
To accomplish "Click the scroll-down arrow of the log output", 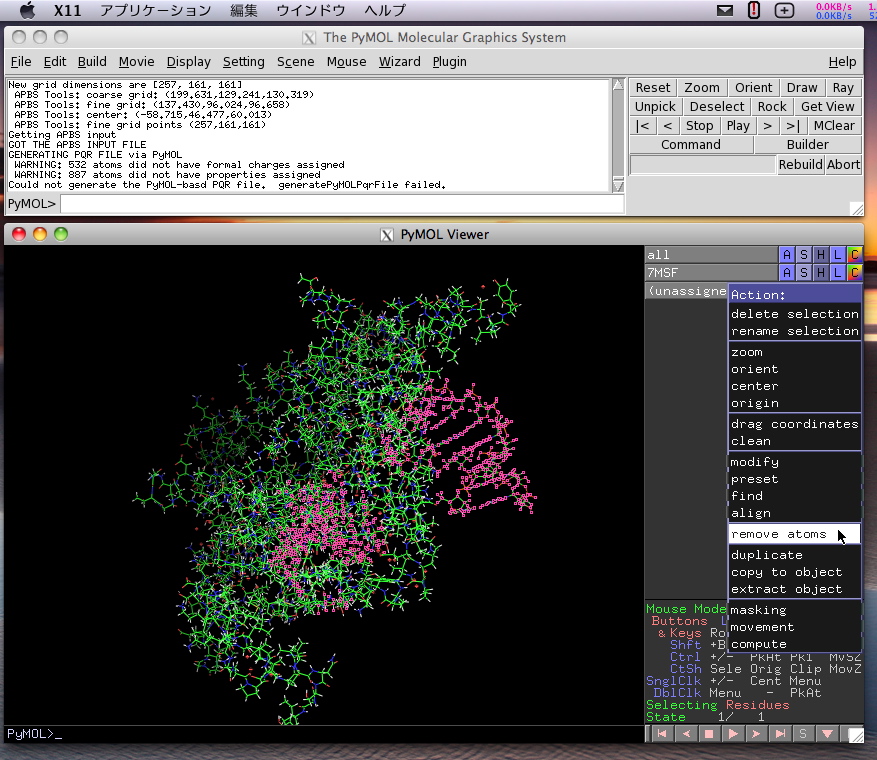I will coord(618,186).
